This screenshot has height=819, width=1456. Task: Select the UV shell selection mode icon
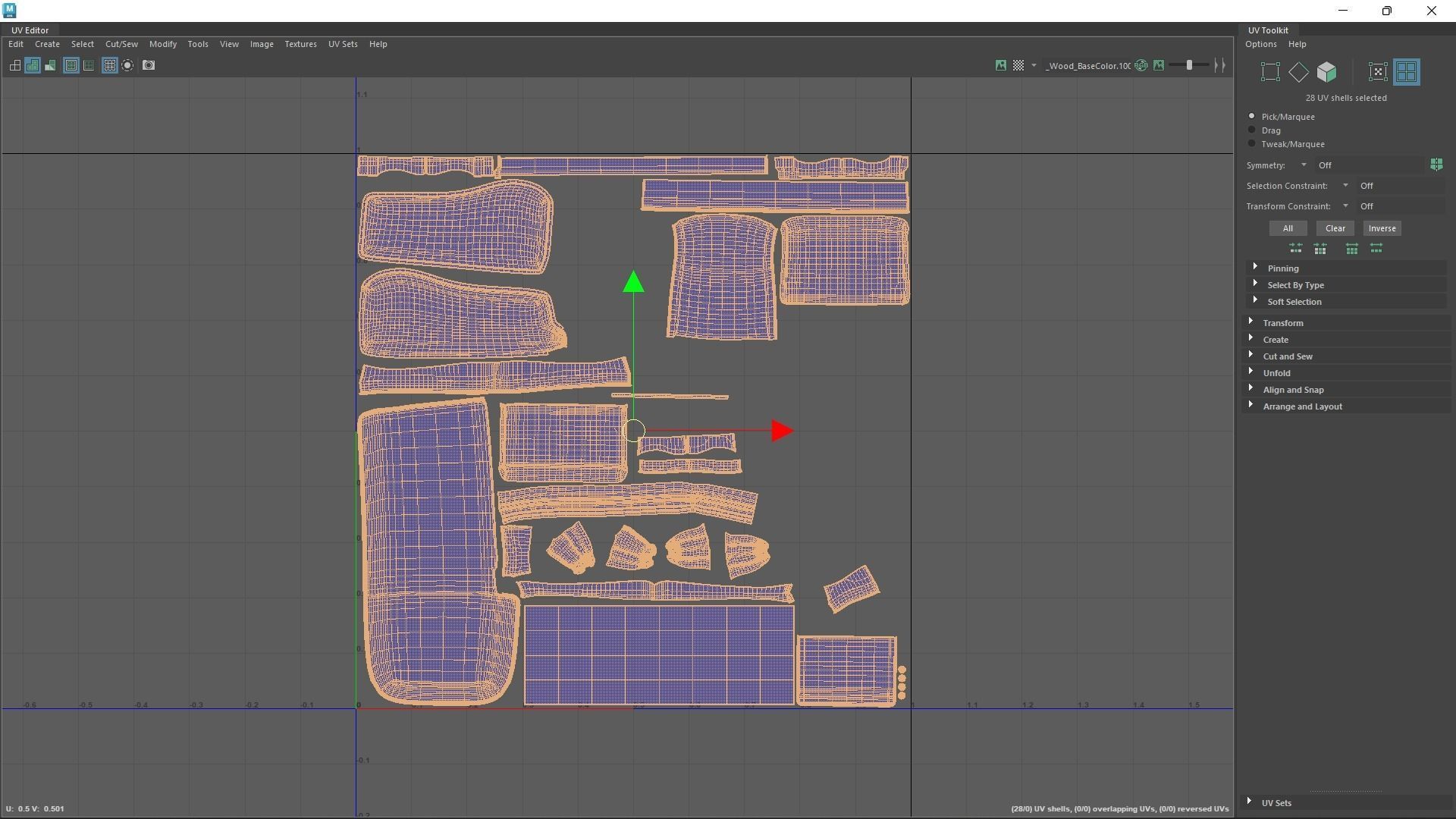[x=1406, y=72]
